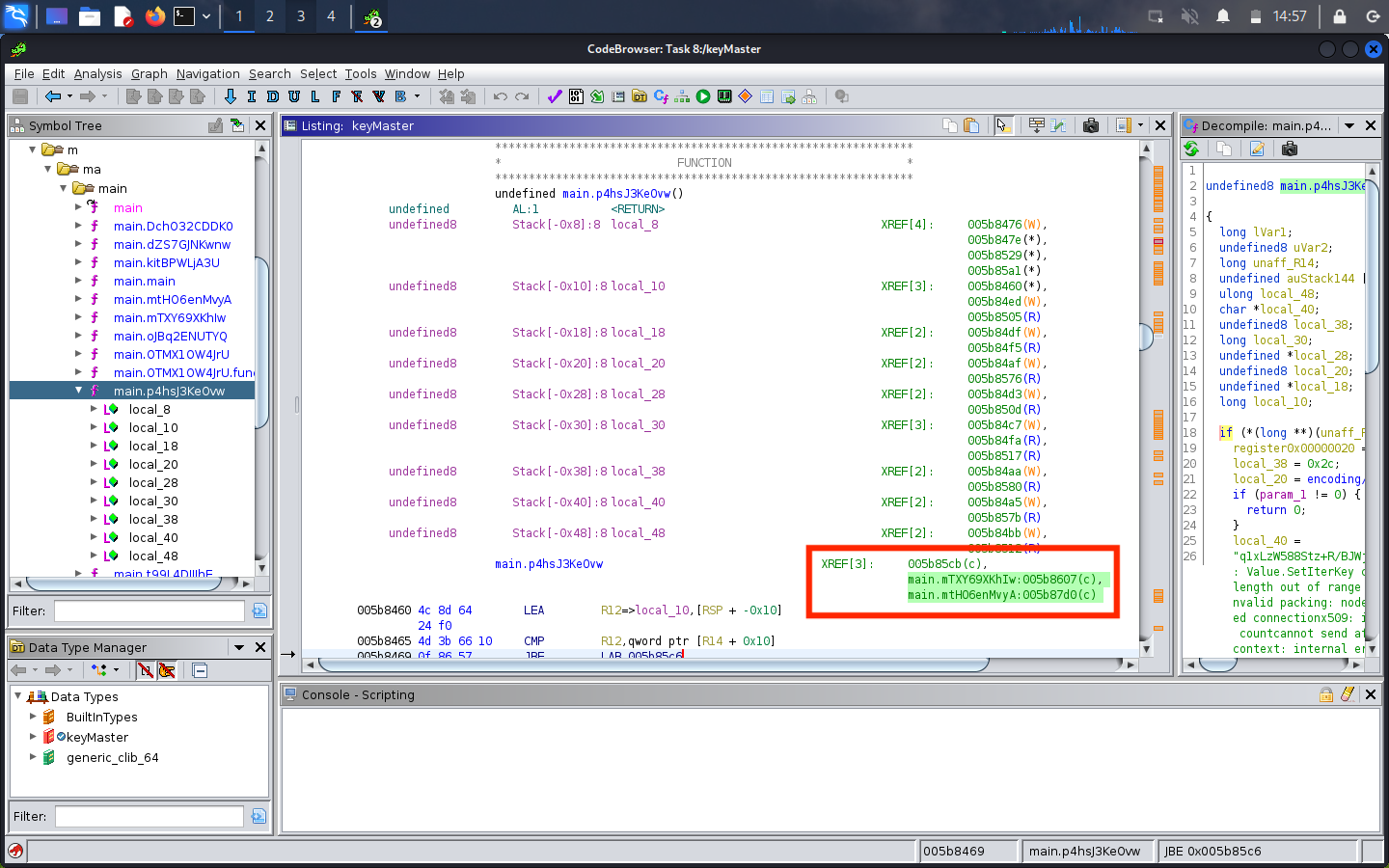Screen dimensions: 1389x868
Task: Toggle conflict filter in Data Type Manager
Action: coord(146,670)
